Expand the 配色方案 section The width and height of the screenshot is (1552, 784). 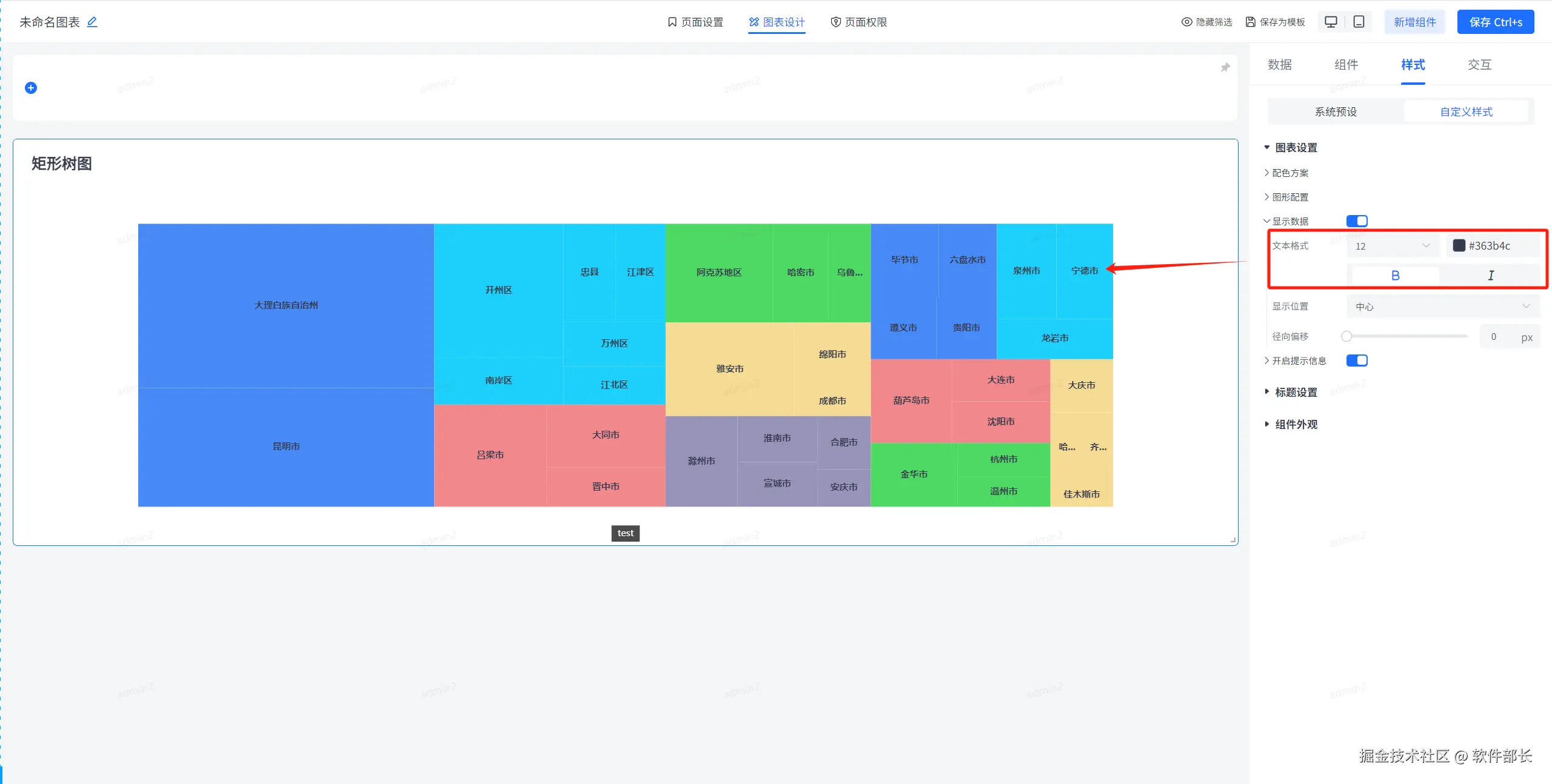click(1289, 173)
